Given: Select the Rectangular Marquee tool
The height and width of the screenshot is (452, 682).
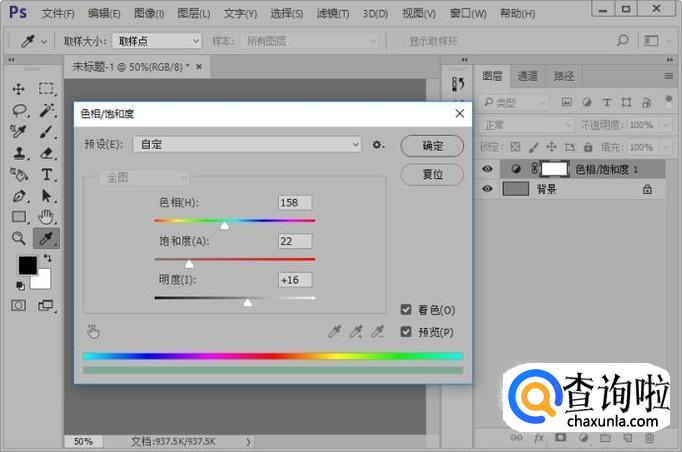Looking at the screenshot, I should [46, 89].
